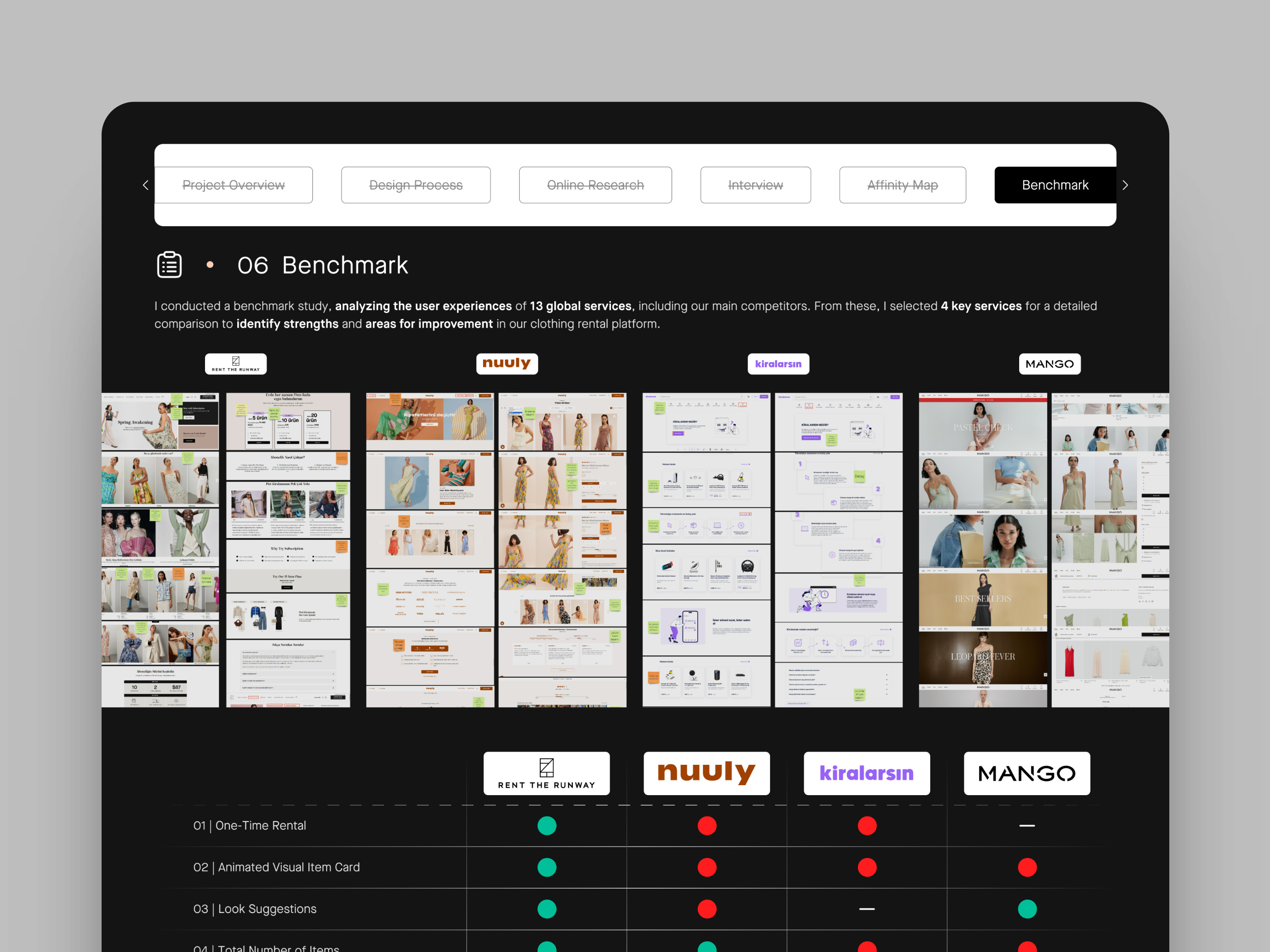This screenshot has height=952, width=1270.
Task: Open the Rent the Runway Spring Awakening screenshot
Action: click(x=160, y=422)
